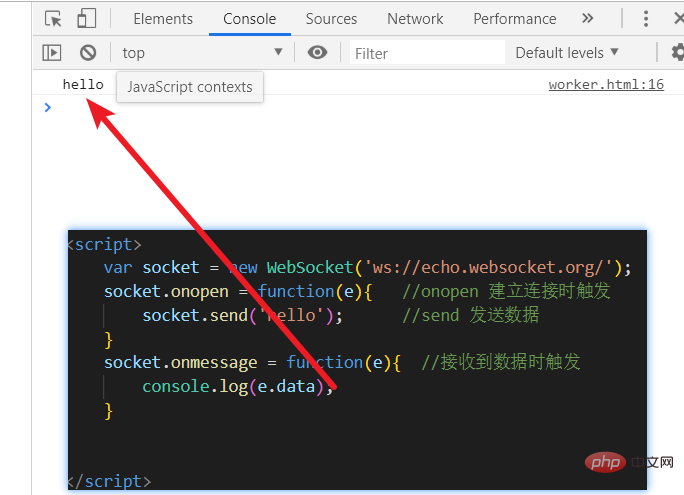Screen dimensions: 684x495
Task: Show more DevTools tabs chevron
Action: coord(588,18)
